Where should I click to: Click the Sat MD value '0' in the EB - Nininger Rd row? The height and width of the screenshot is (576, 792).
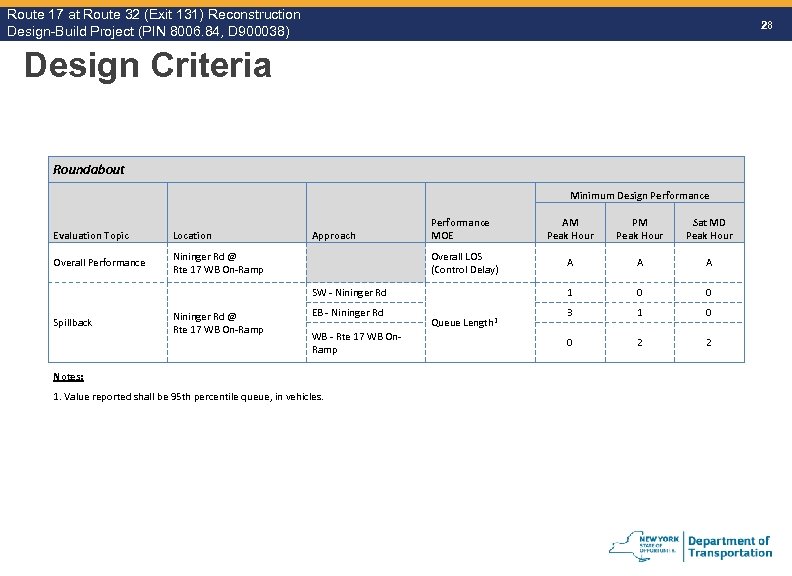point(708,313)
